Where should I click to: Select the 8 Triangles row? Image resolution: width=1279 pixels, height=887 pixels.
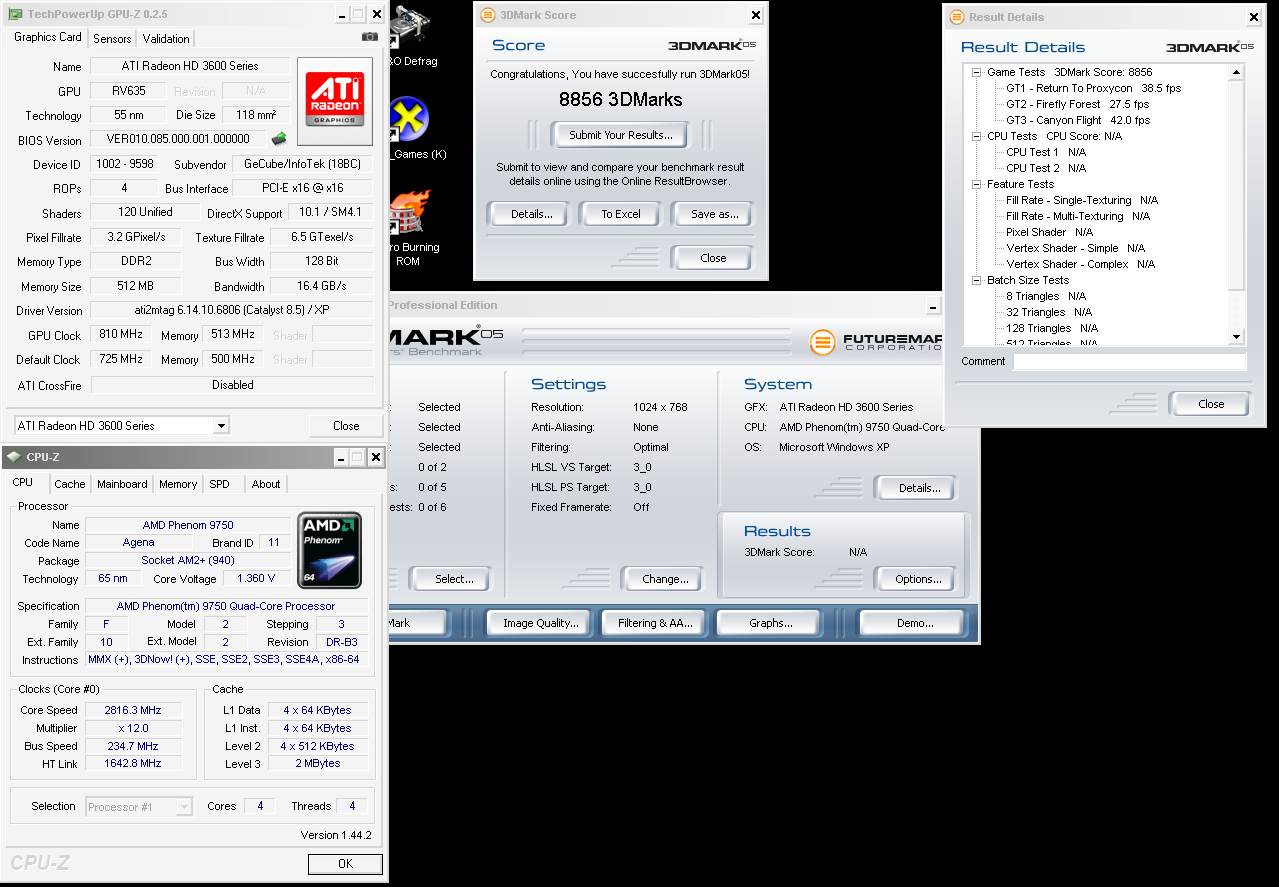point(1046,296)
